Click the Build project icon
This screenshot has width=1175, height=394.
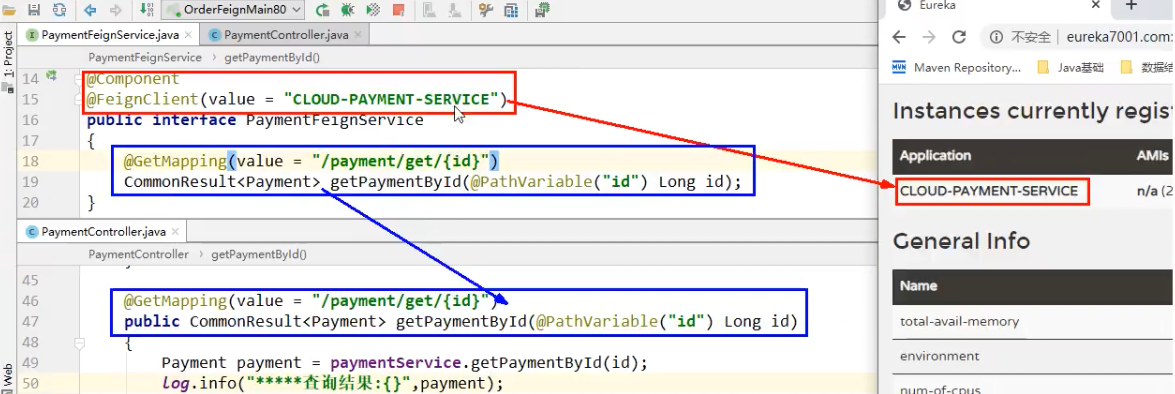[x=146, y=10]
